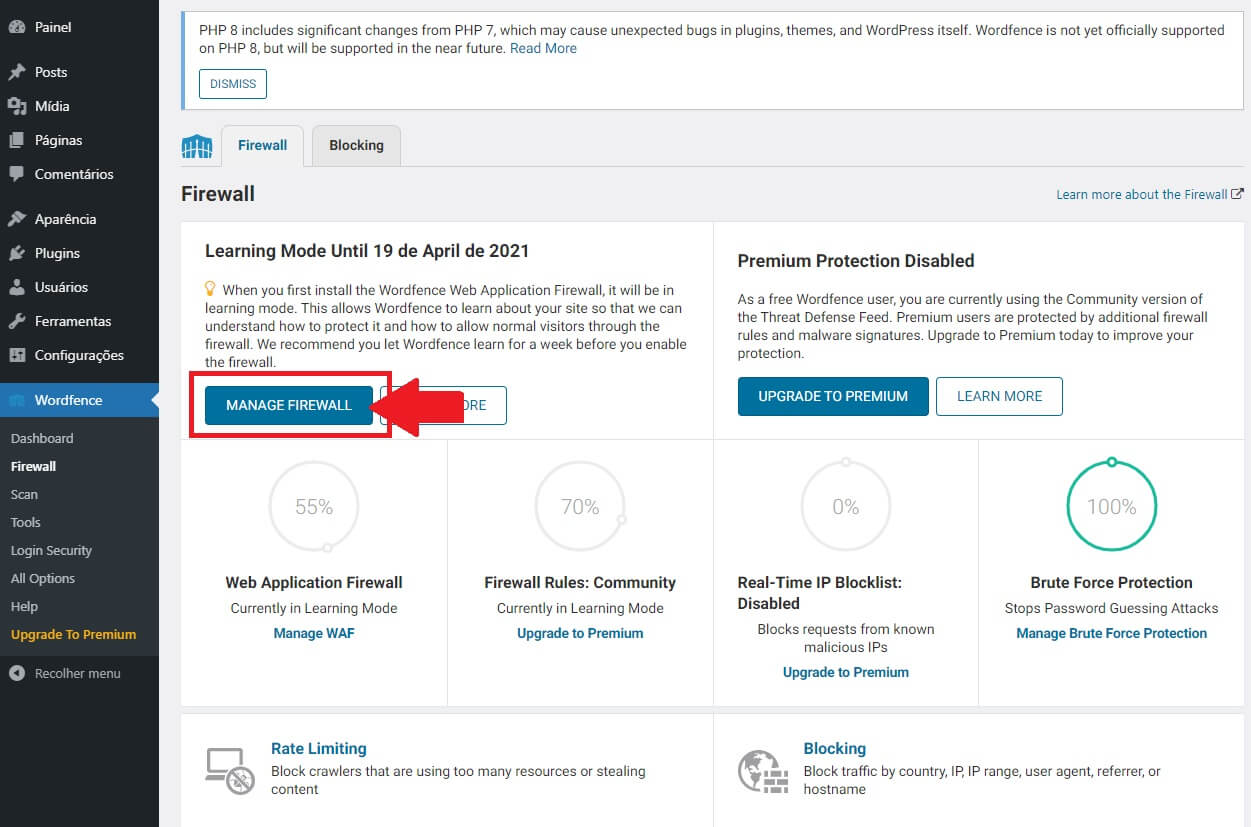Click Upgrade to Premium under Firewall Rules
This screenshot has width=1251, height=827.
[580, 633]
